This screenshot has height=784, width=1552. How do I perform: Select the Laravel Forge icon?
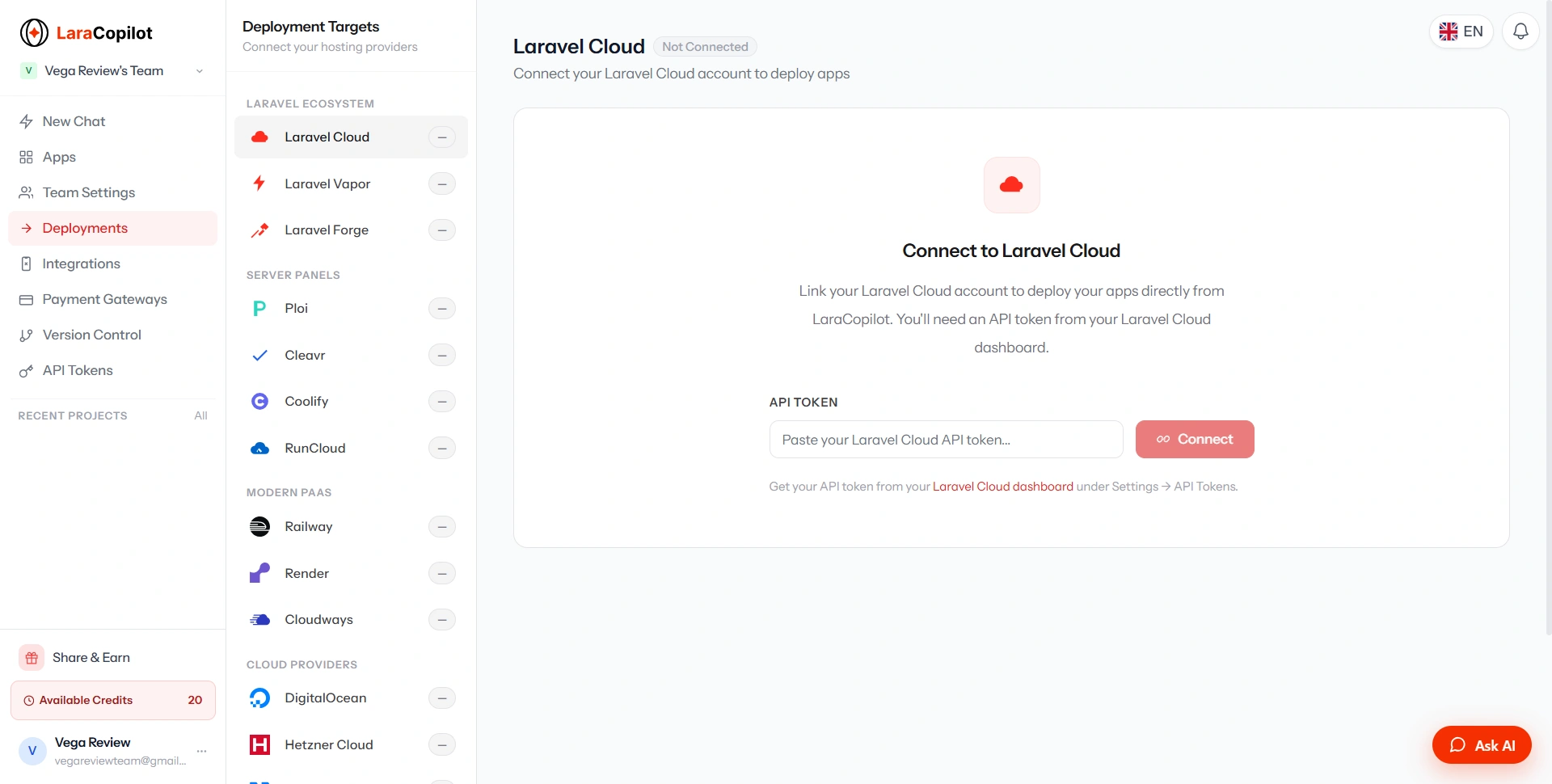[259, 230]
